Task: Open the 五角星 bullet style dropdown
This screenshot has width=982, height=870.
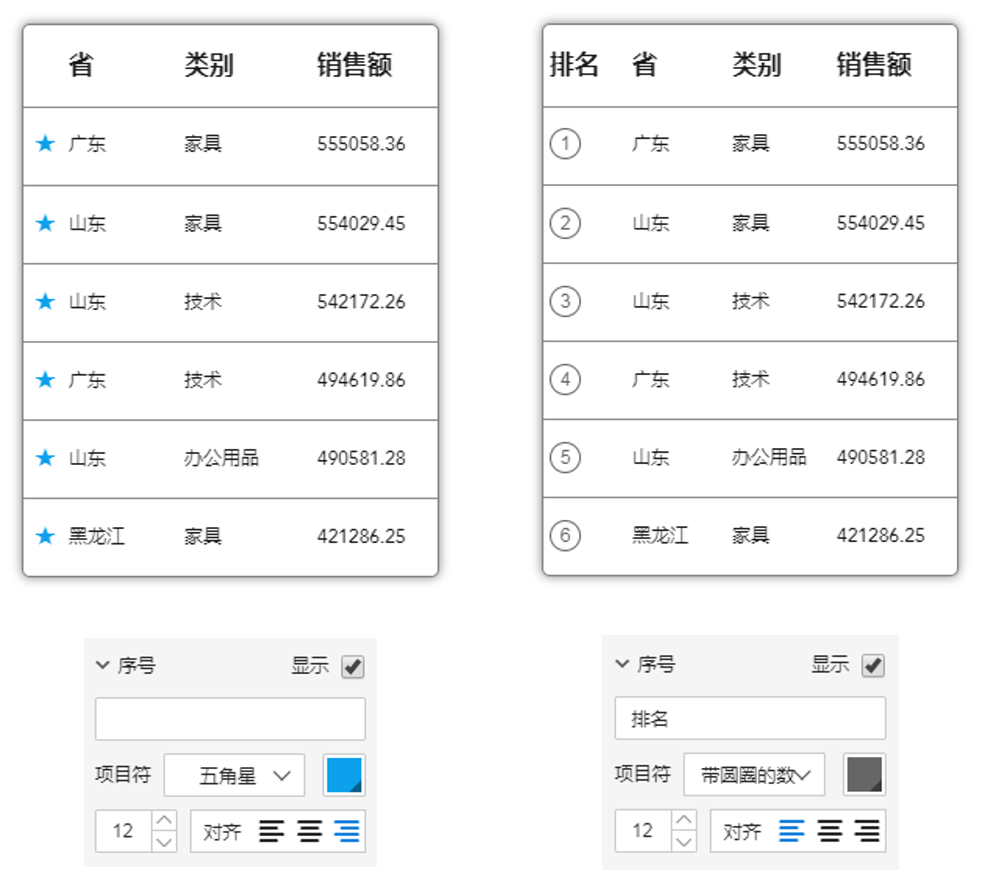Action: tap(234, 775)
